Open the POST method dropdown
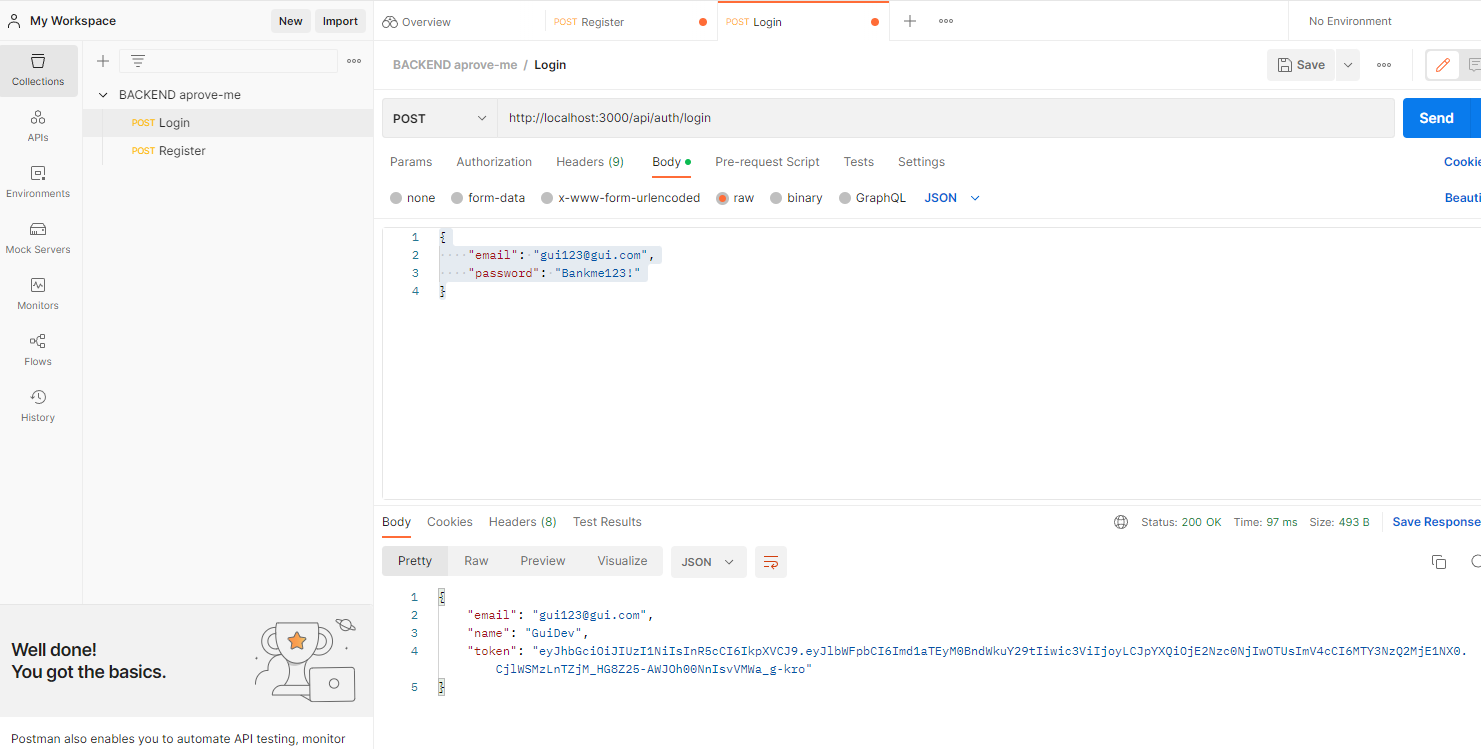 click(438, 117)
